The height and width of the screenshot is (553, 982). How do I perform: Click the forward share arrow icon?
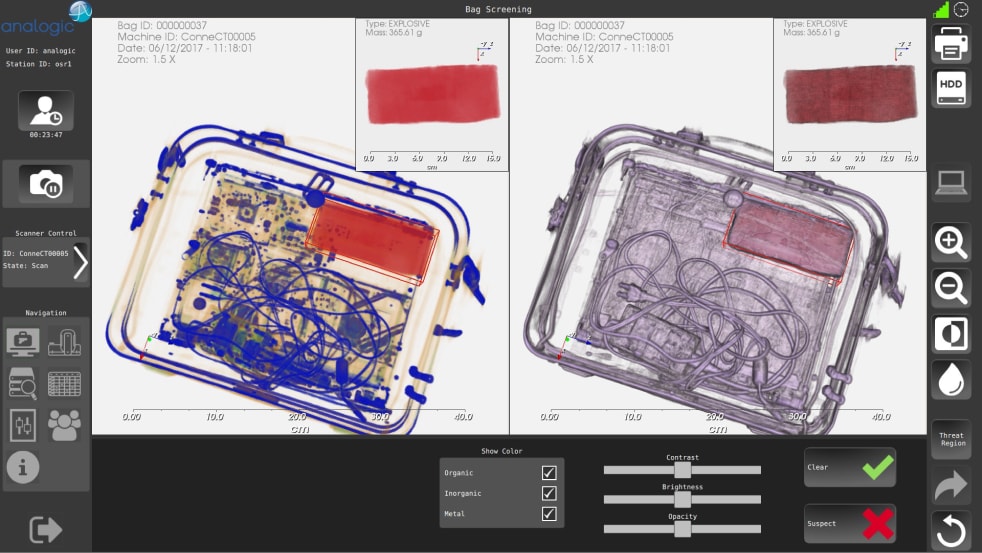pos(951,485)
